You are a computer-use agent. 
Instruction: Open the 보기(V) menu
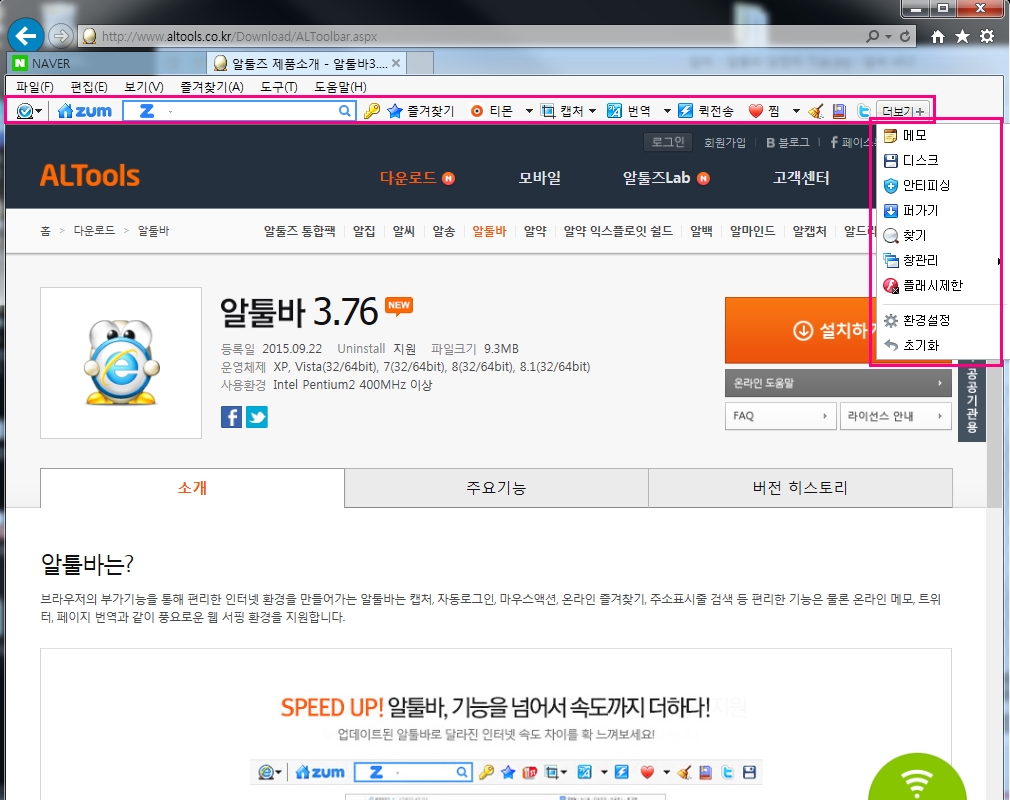coord(144,86)
